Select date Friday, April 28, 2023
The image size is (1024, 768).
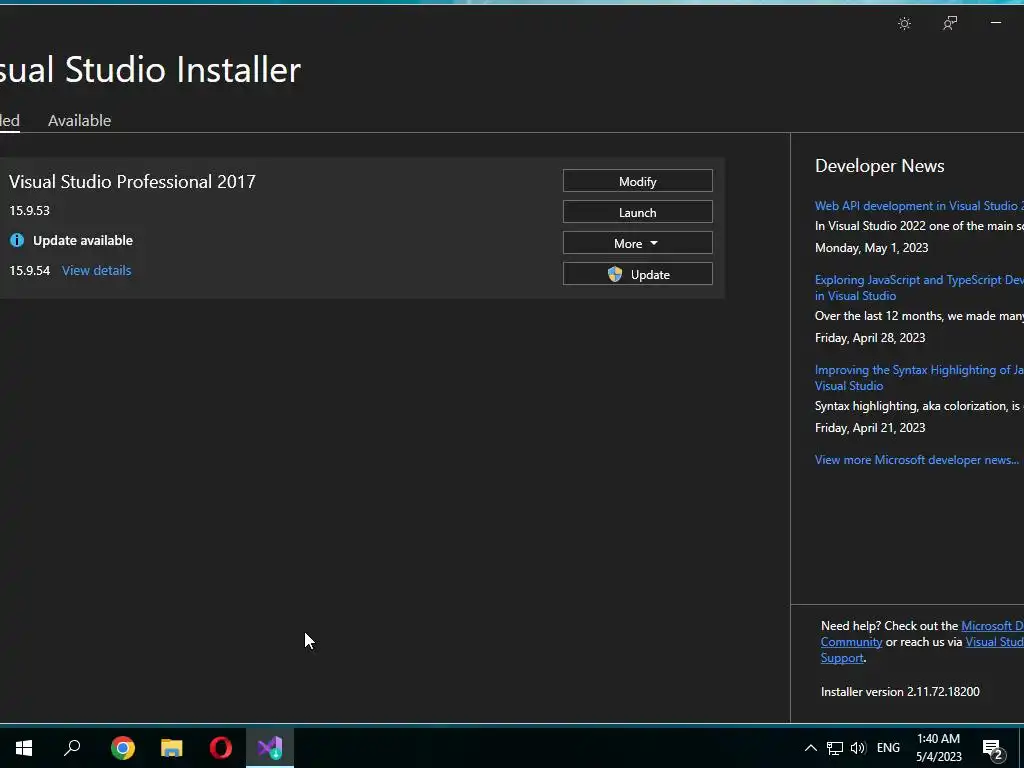[870, 338]
